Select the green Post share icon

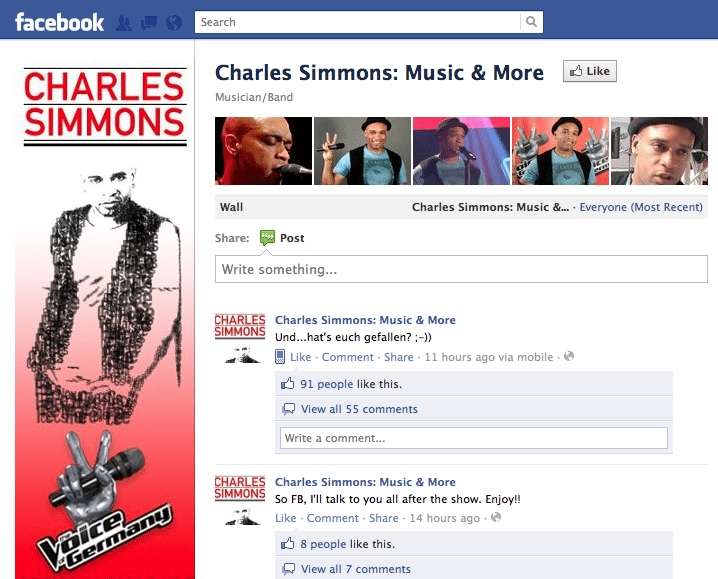click(267, 237)
